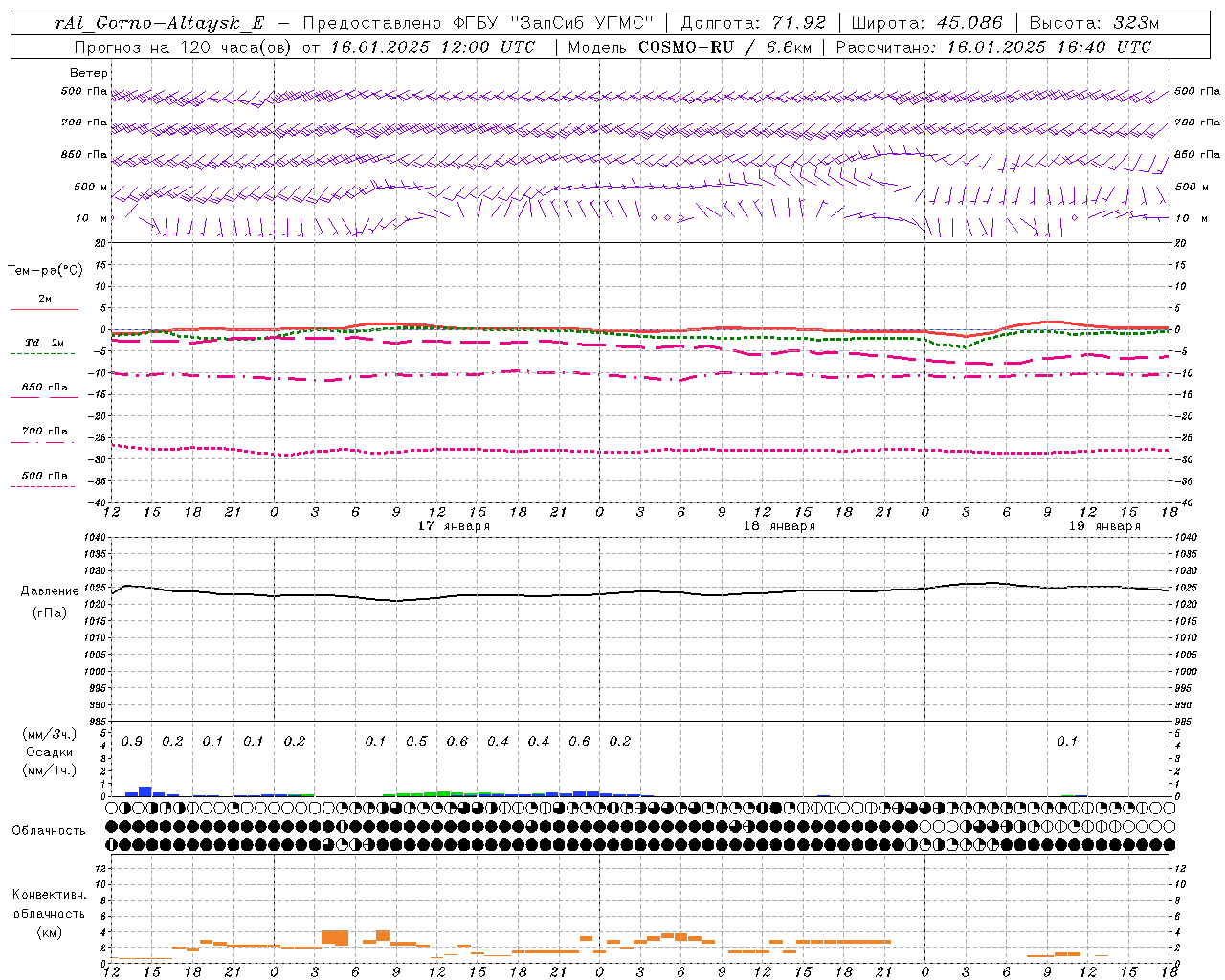1225x980 pixels.
Task: Click the 985 value on right pressure axis
Action: coord(1185,722)
